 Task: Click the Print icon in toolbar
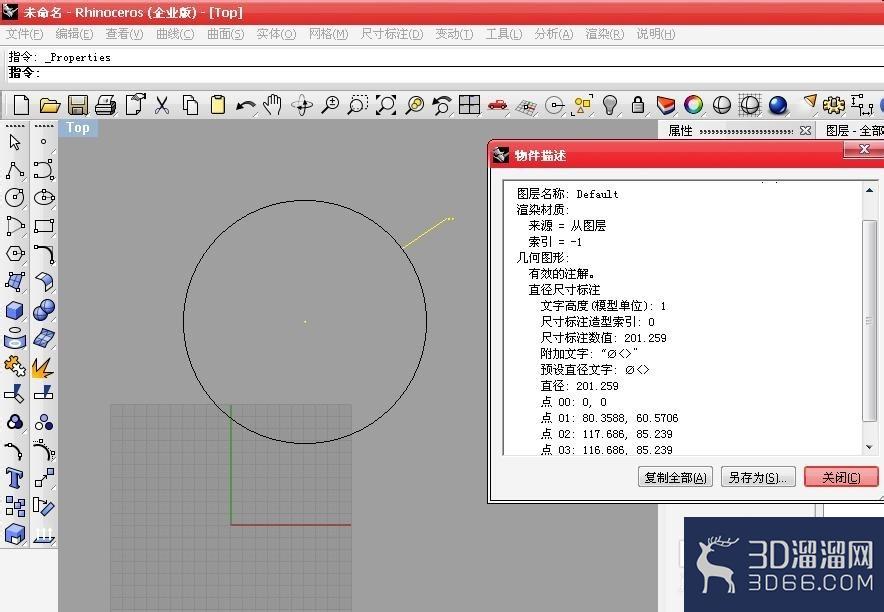pos(105,105)
